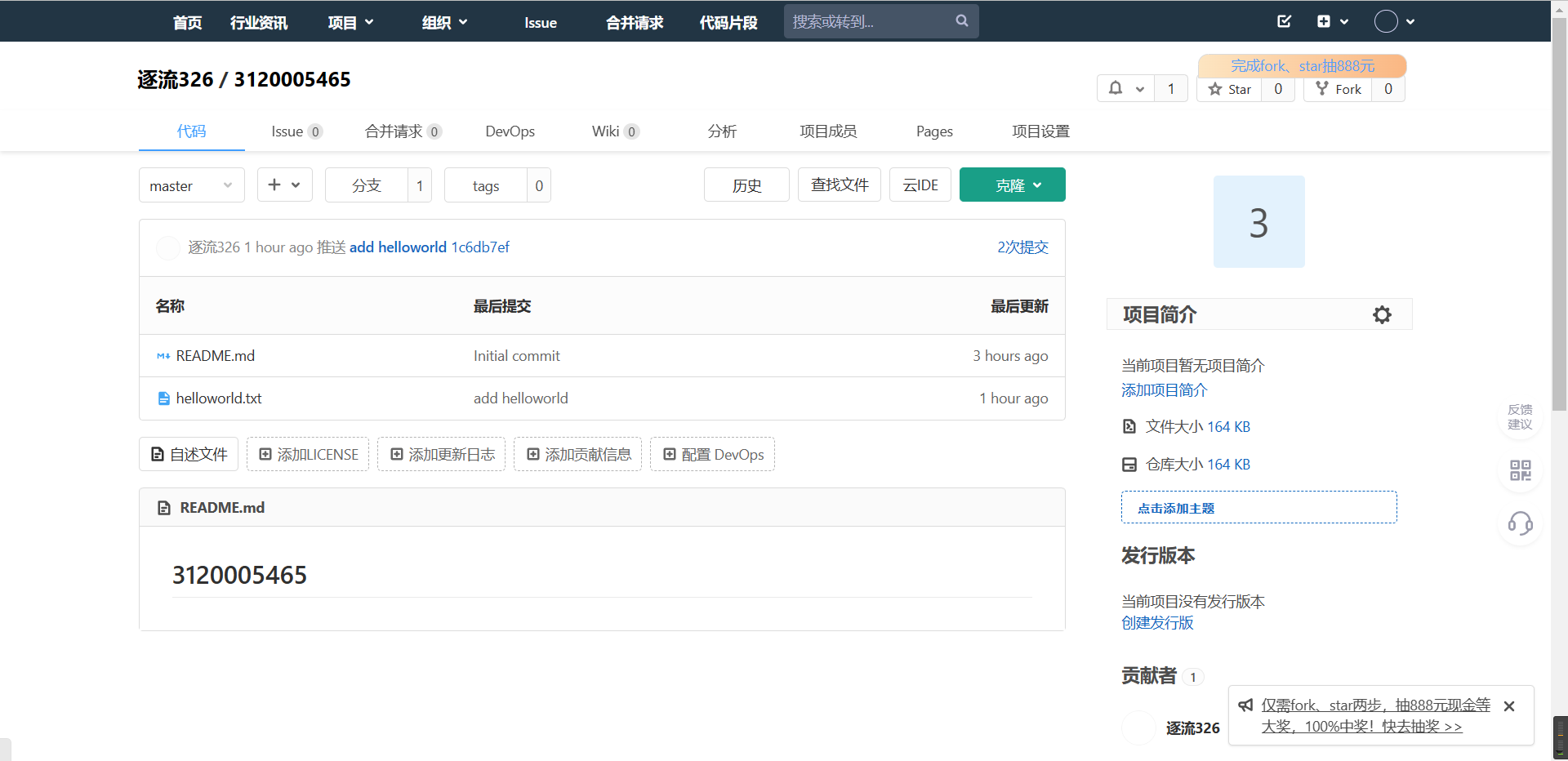The width and height of the screenshot is (1568, 761).
Task: Switch to the 代码 tab
Action: (x=192, y=131)
